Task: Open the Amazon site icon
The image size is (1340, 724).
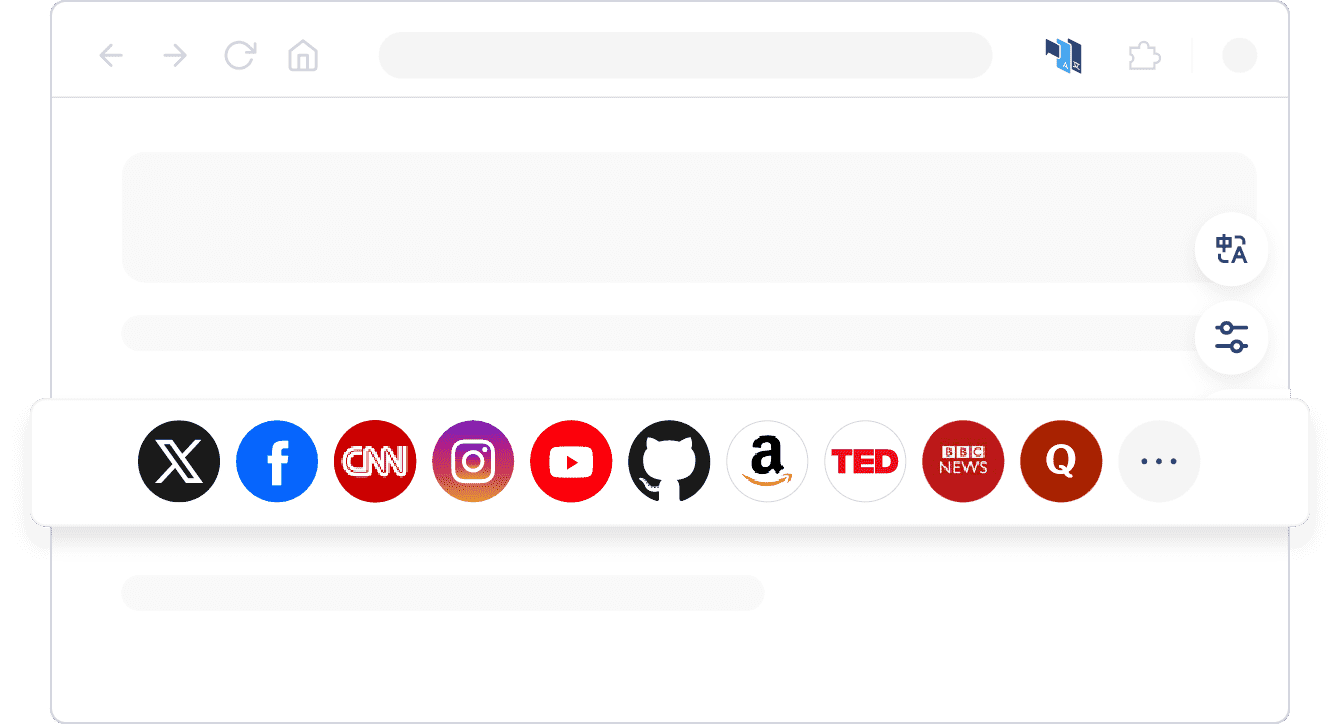Action: pyautogui.click(x=767, y=461)
